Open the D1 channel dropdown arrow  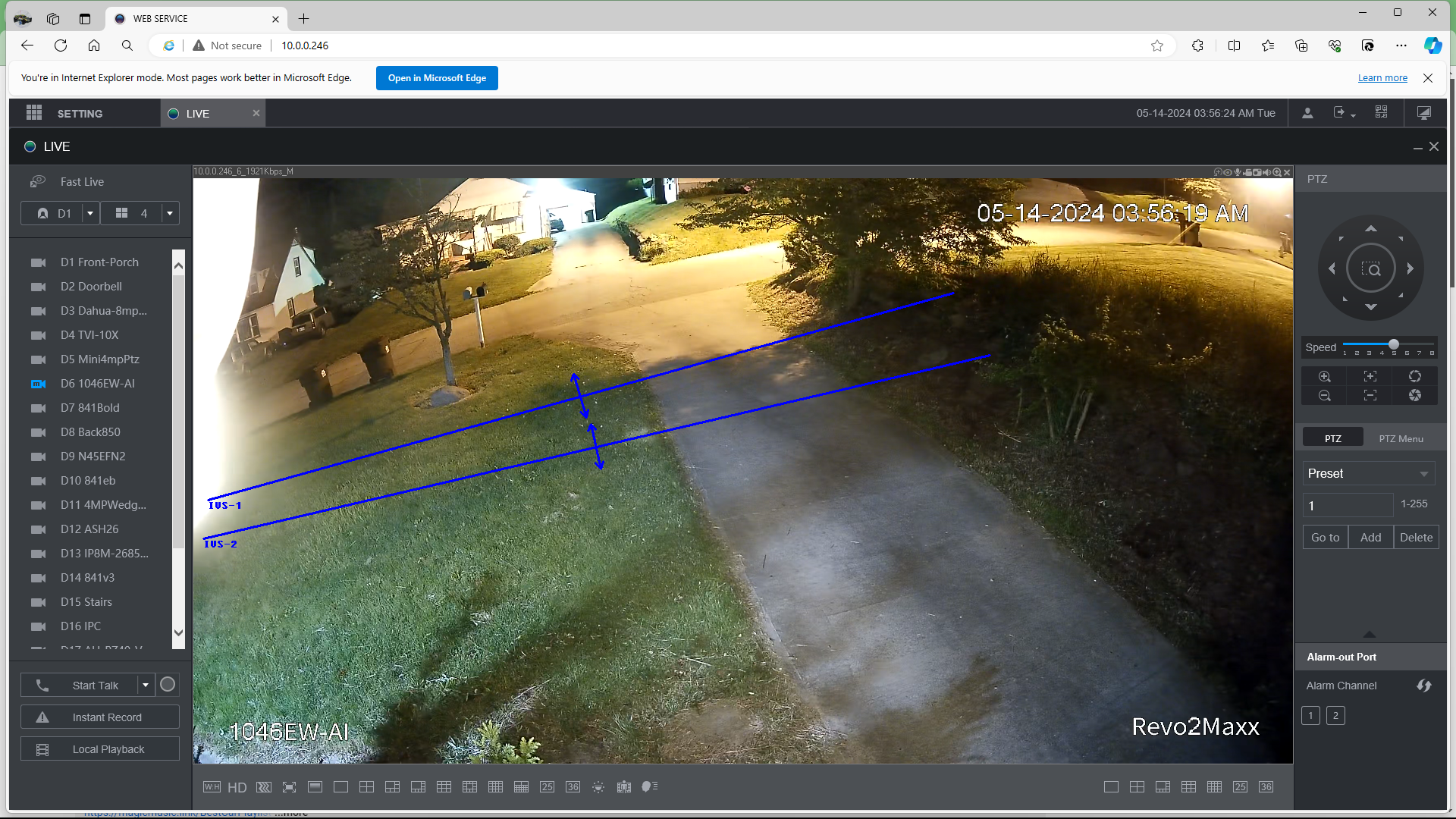(x=90, y=214)
